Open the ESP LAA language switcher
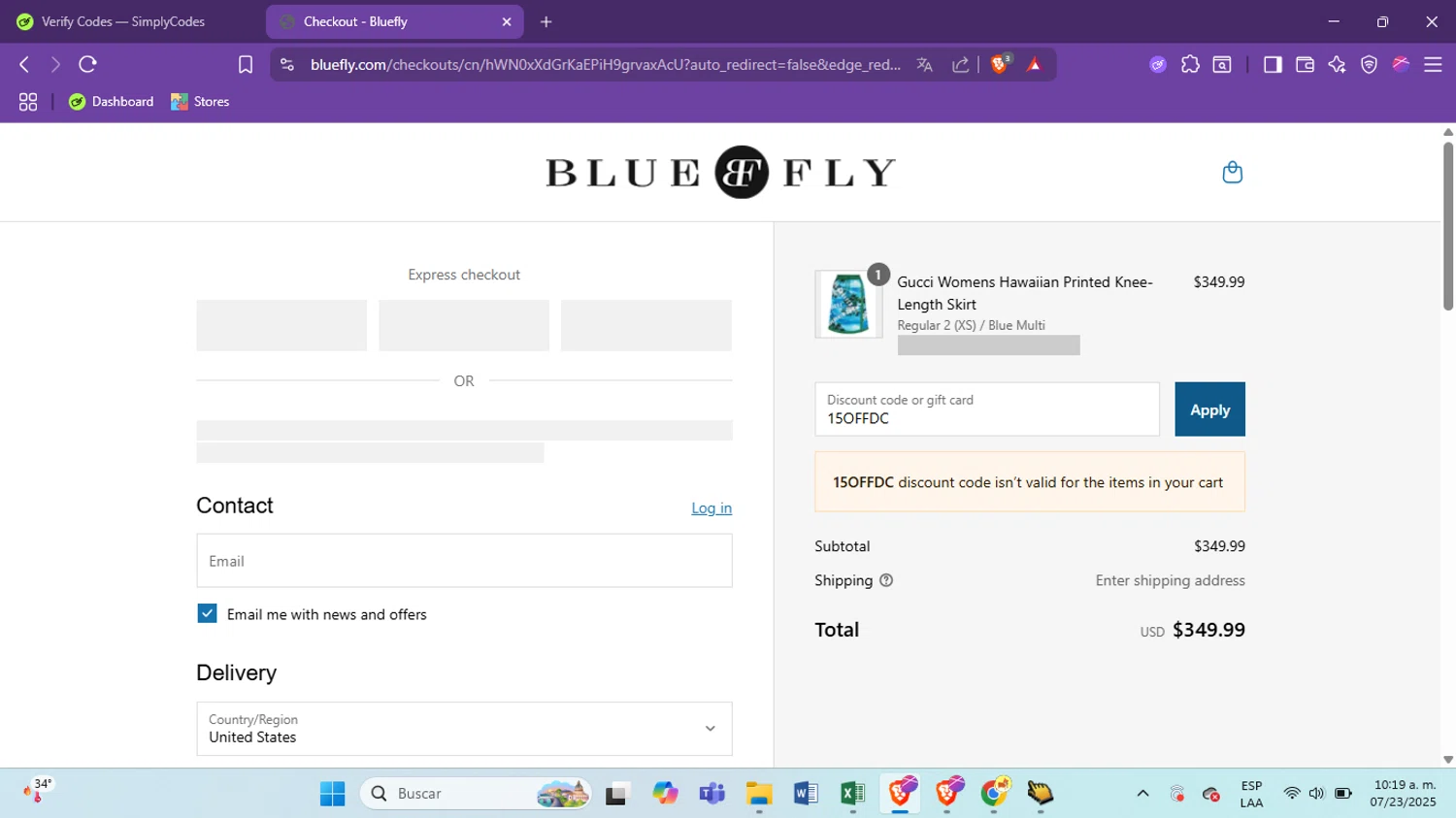The width and height of the screenshot is (1456, 818). (1251, 794)
